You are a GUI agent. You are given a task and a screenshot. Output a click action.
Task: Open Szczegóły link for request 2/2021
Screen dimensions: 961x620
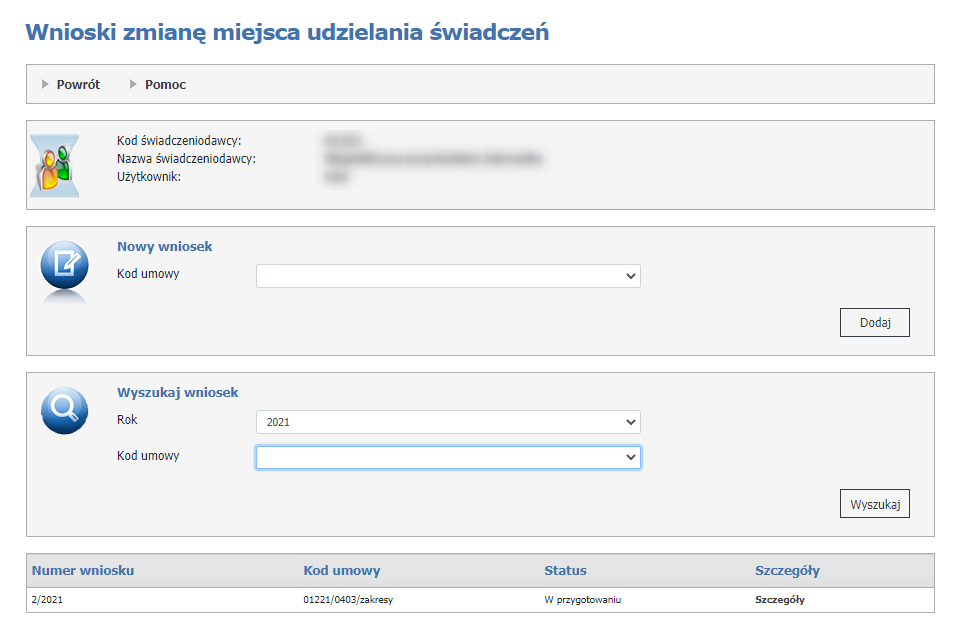(x=779, y=600)
